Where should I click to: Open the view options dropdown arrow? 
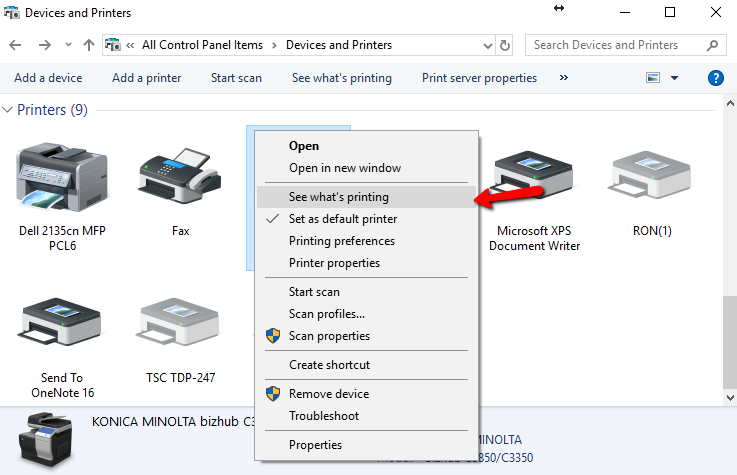point(674,78)
